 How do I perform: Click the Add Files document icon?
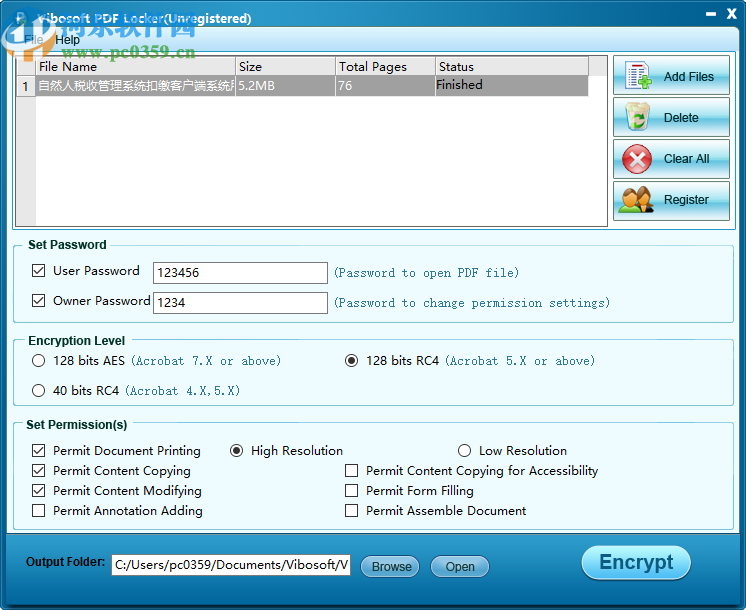pyautogui.click(x=638, y=75)
